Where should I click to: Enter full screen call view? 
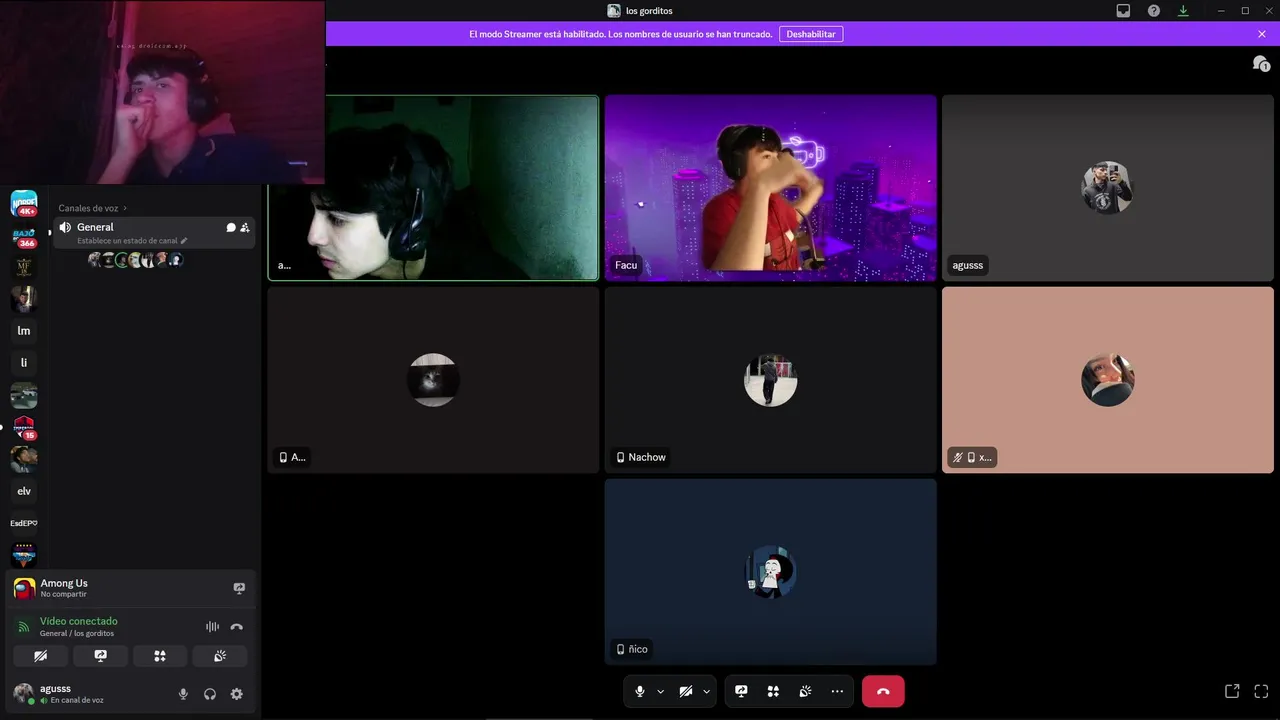1261,691
